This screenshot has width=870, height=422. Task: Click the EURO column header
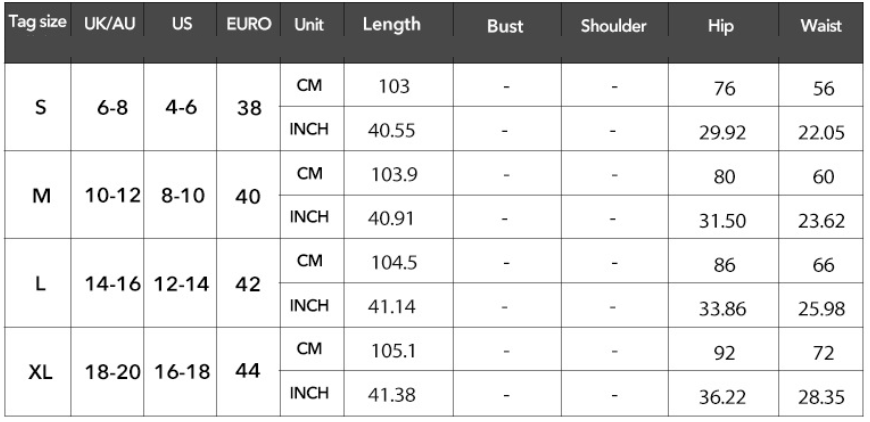pos(249,25)
